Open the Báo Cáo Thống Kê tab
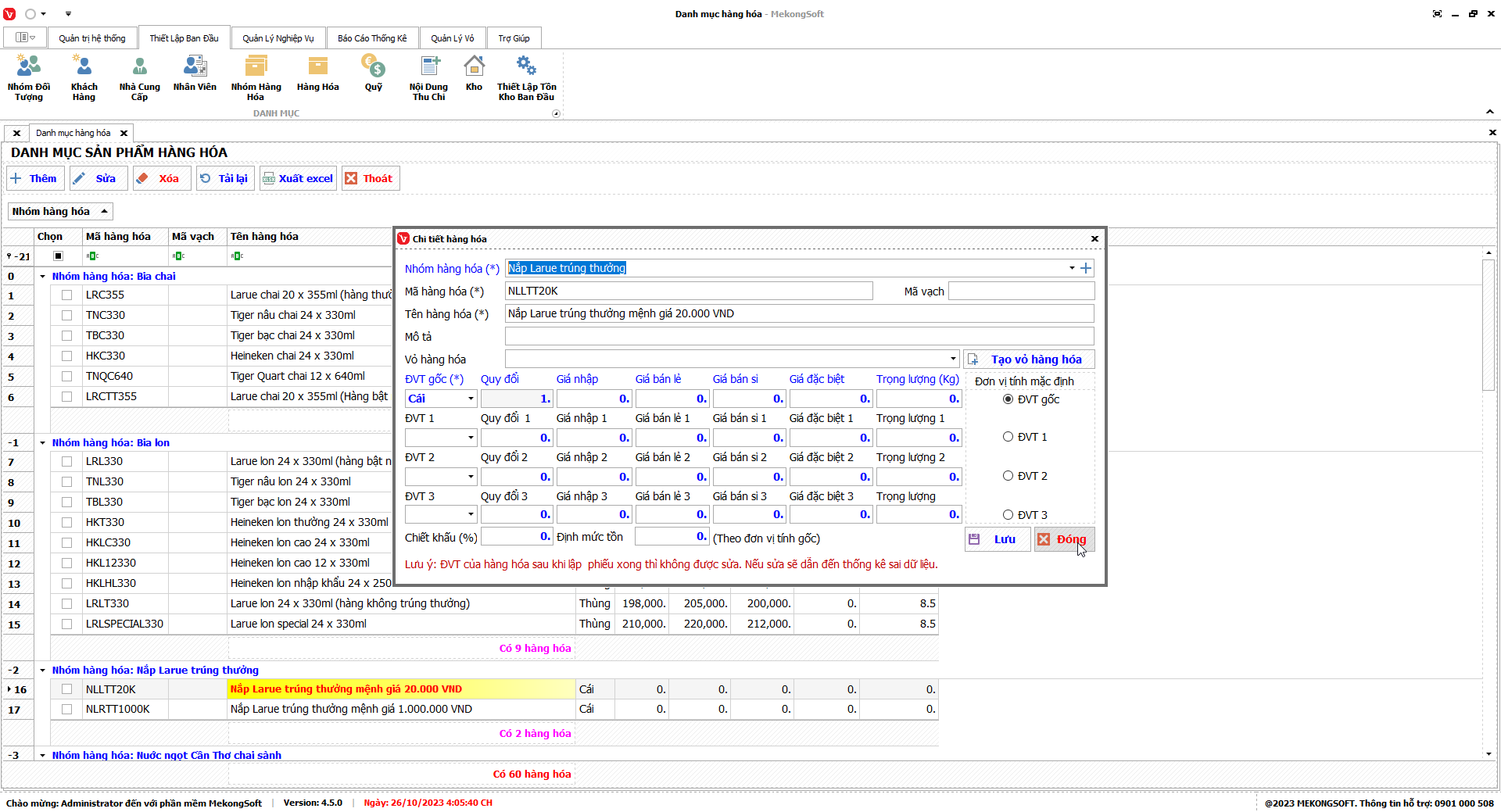The height and width of the screenshot is (812, 1501). pos(372,38)
